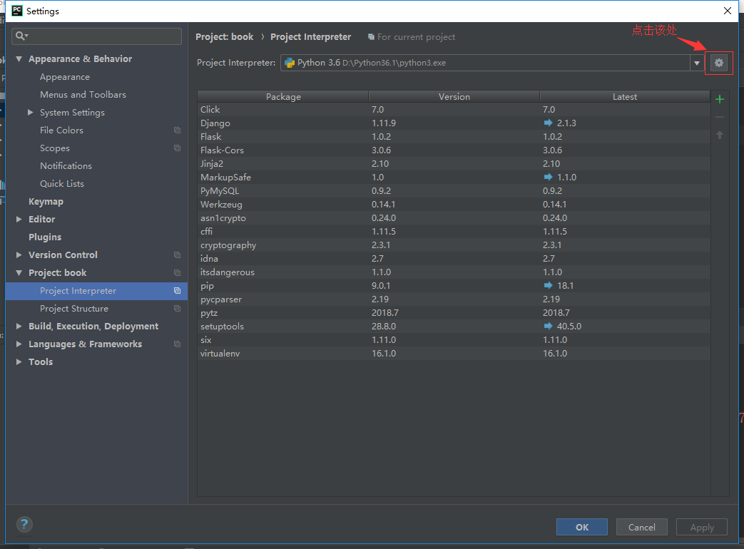Click the OK button
The image size is (744, 549).
pyautogui.click(x=582, y=527)
